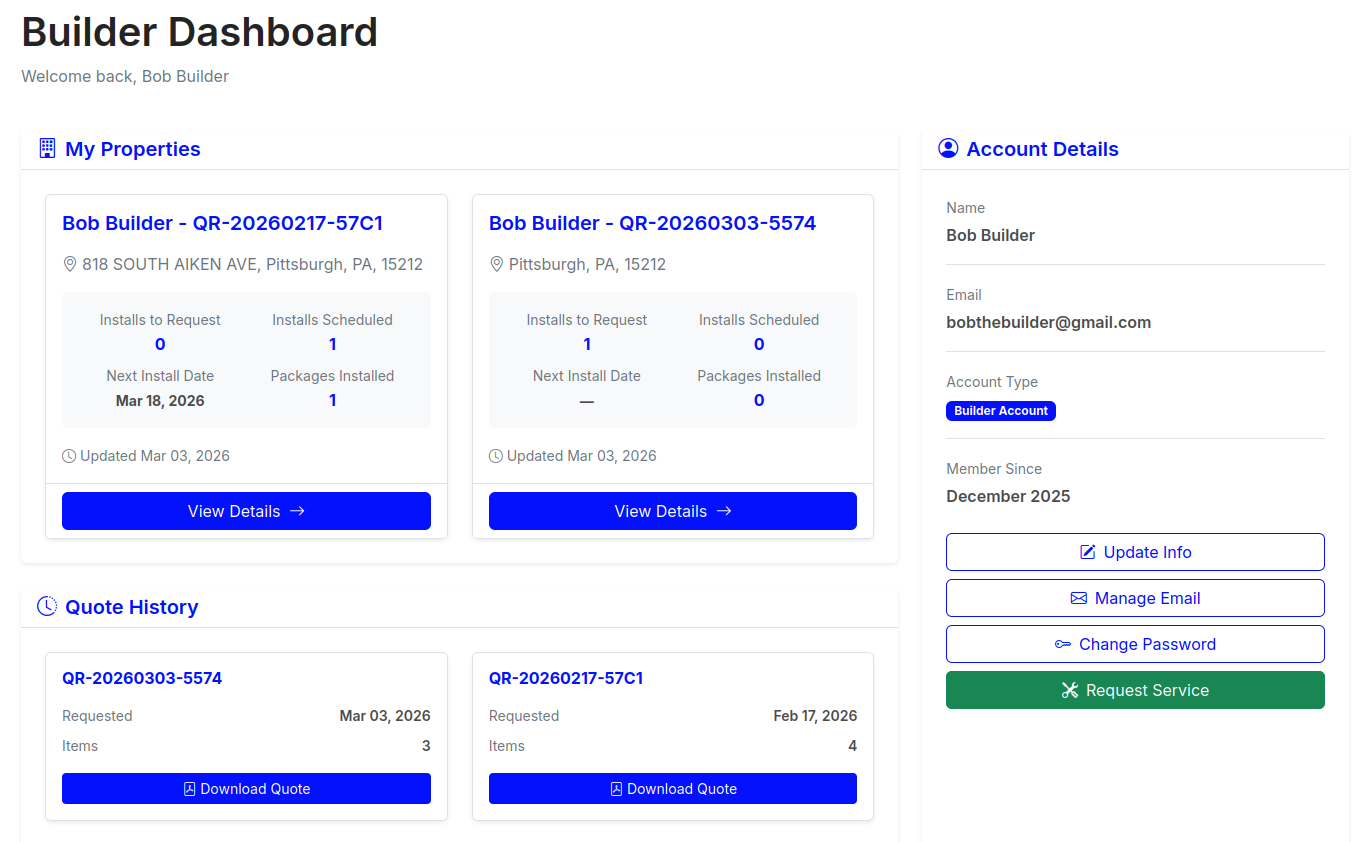Screen dimensions: 1370x842
Task: Select the QR-20260217-57C1 quote history title
Action: coord(566,678)
